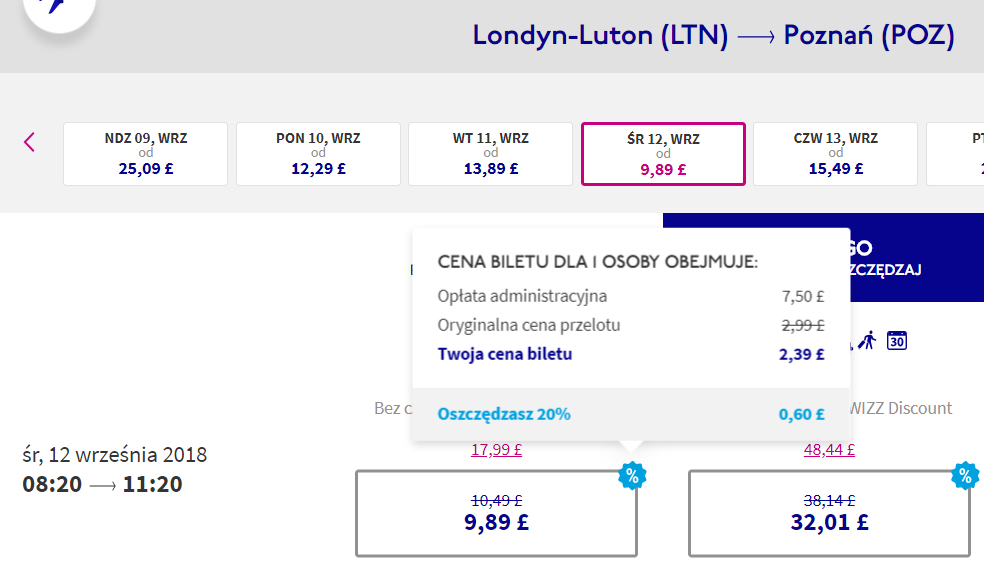The height and width of the screenshot is (562, 984).
Task: Click the 48,44 £ price link
Action: pyautogui.click(x=829, y=450)
